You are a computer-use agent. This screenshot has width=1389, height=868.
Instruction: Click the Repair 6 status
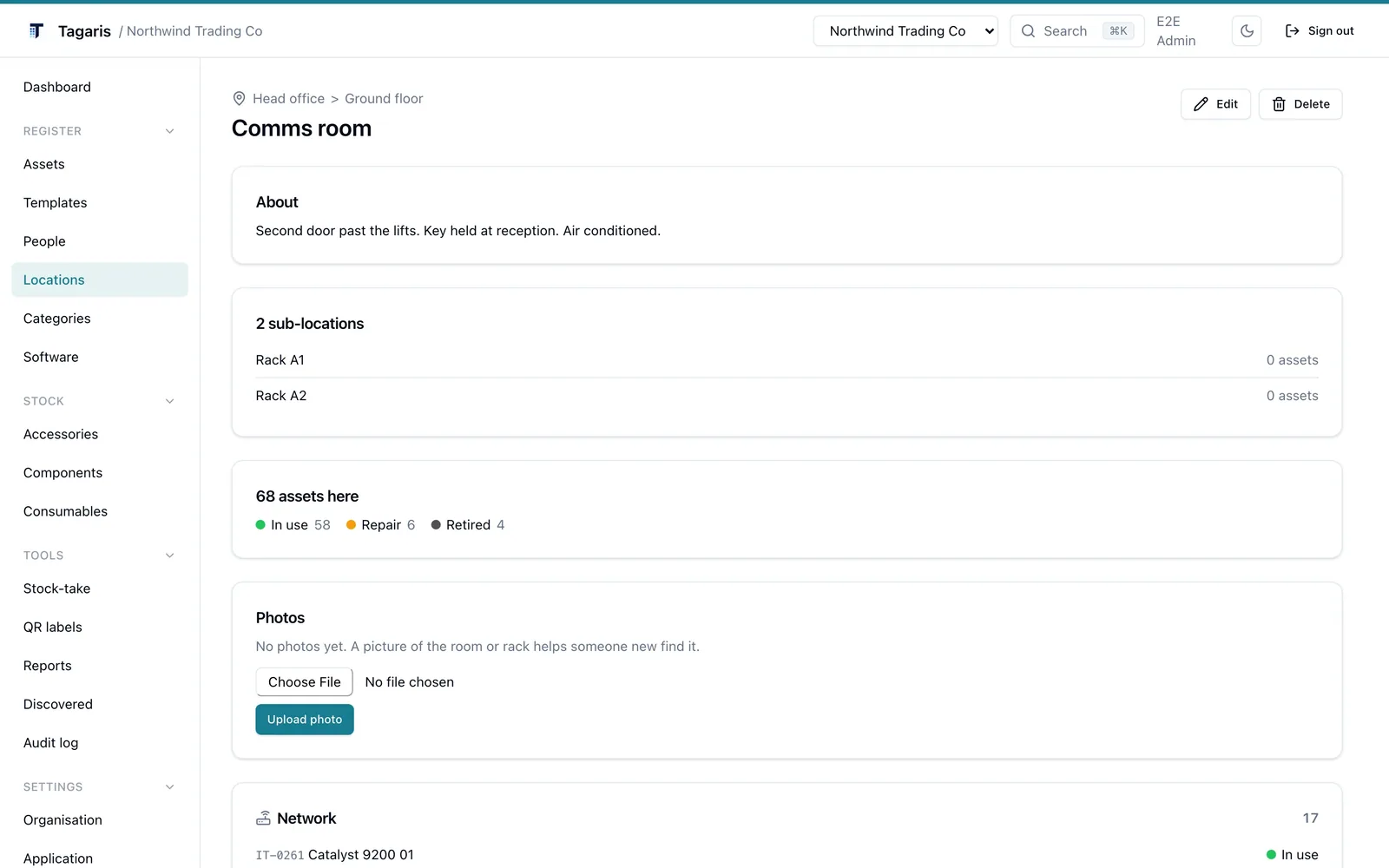point(381,525)
